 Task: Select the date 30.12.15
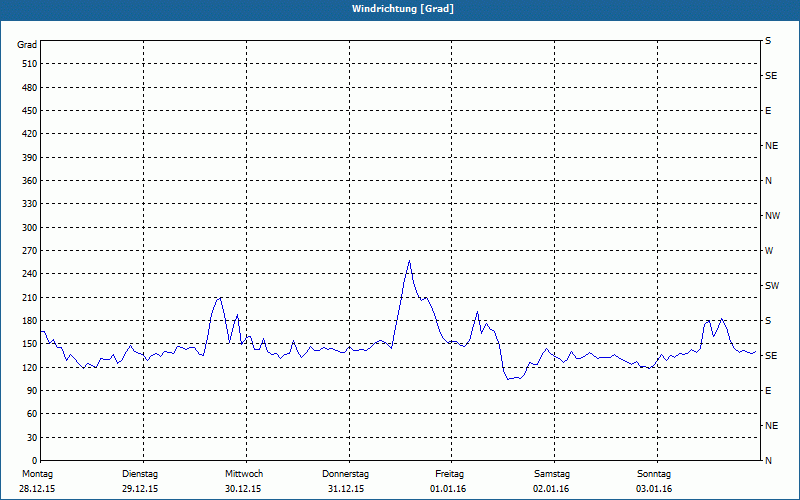(243, 489)
